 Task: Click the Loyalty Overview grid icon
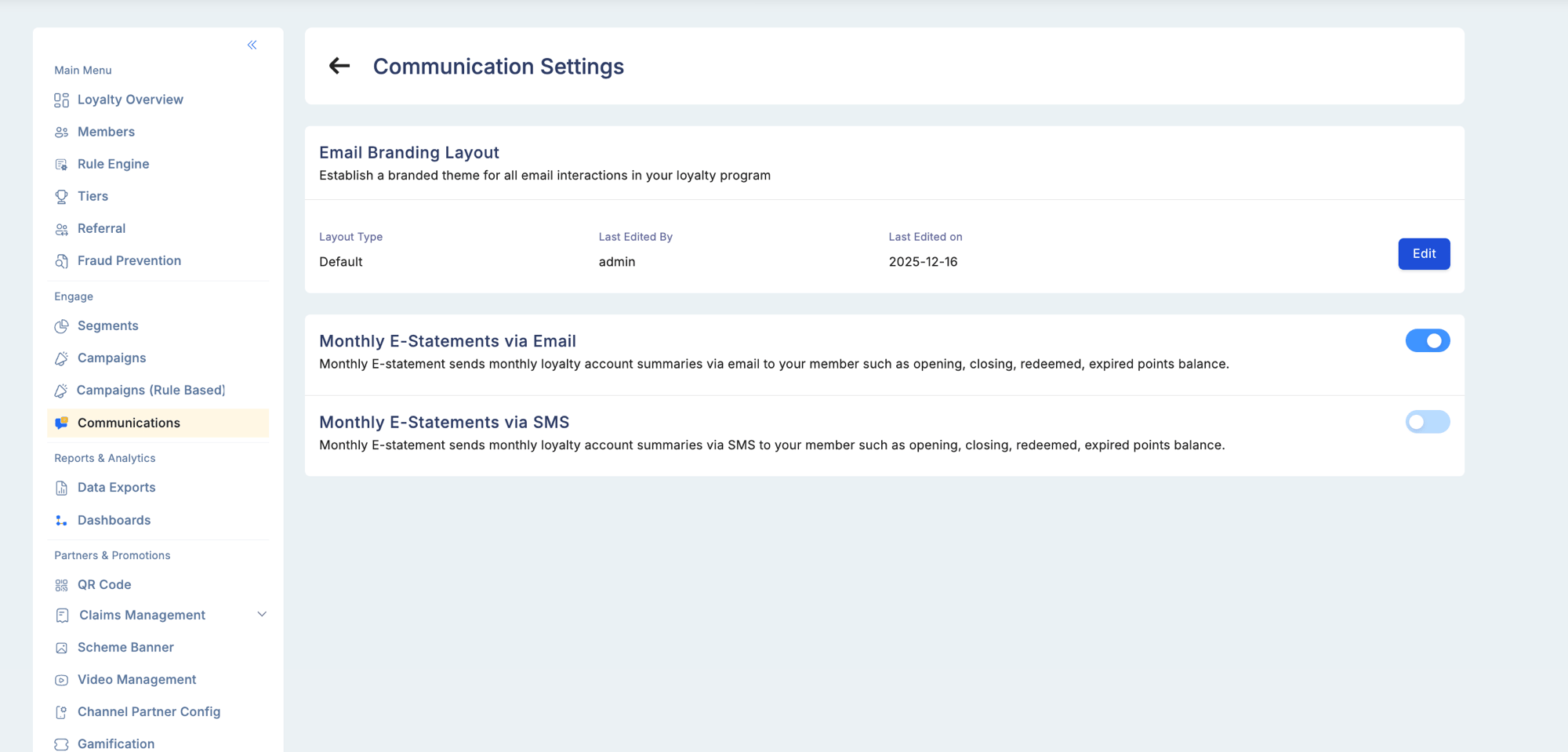61,100
